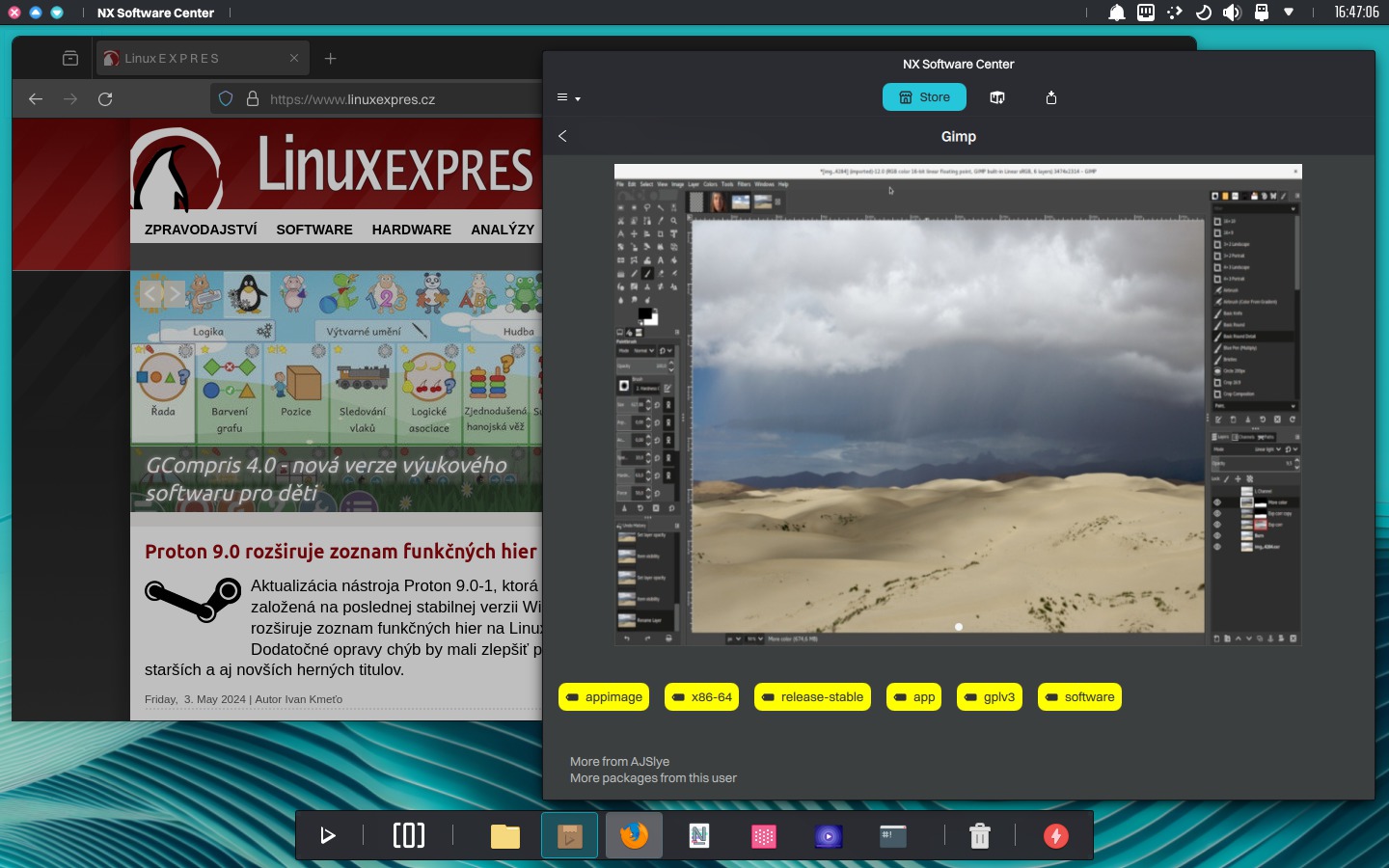
Task: Open the application launcher arrow in the dock
Action: point(327,835)
